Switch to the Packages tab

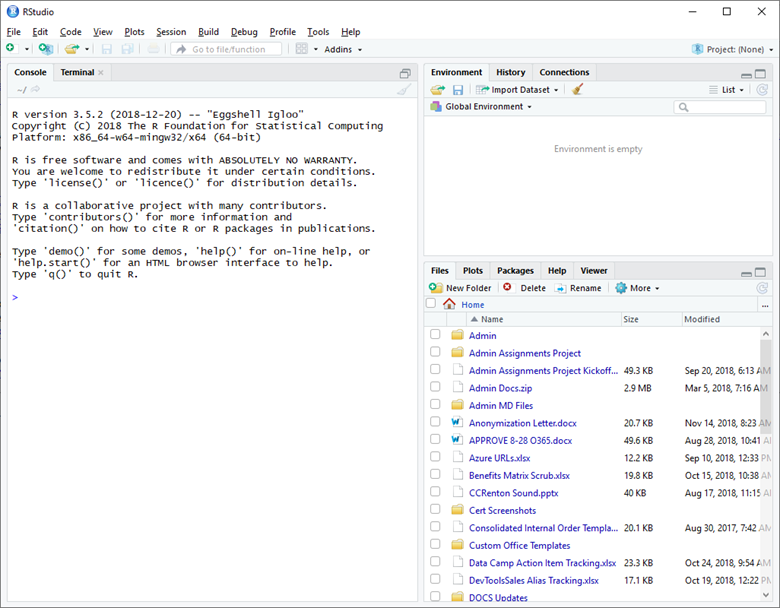515,271
